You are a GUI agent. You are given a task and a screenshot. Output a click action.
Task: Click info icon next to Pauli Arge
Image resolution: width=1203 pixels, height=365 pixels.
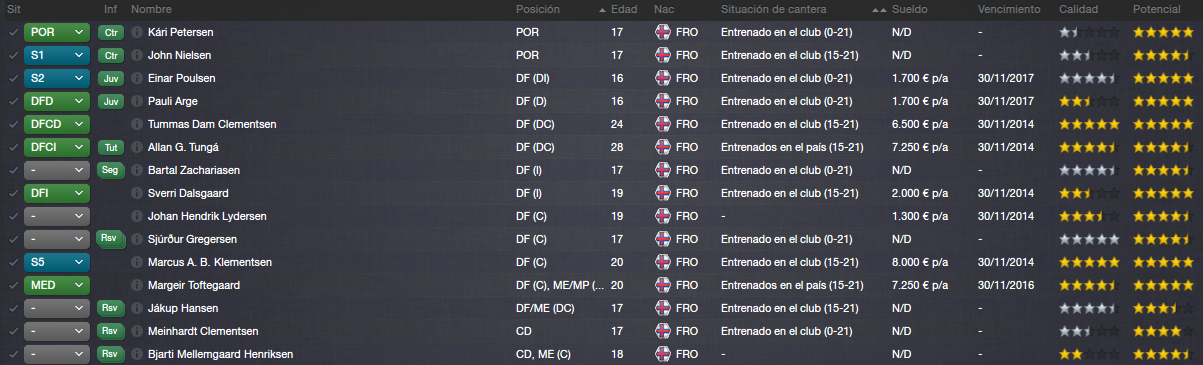137,101
